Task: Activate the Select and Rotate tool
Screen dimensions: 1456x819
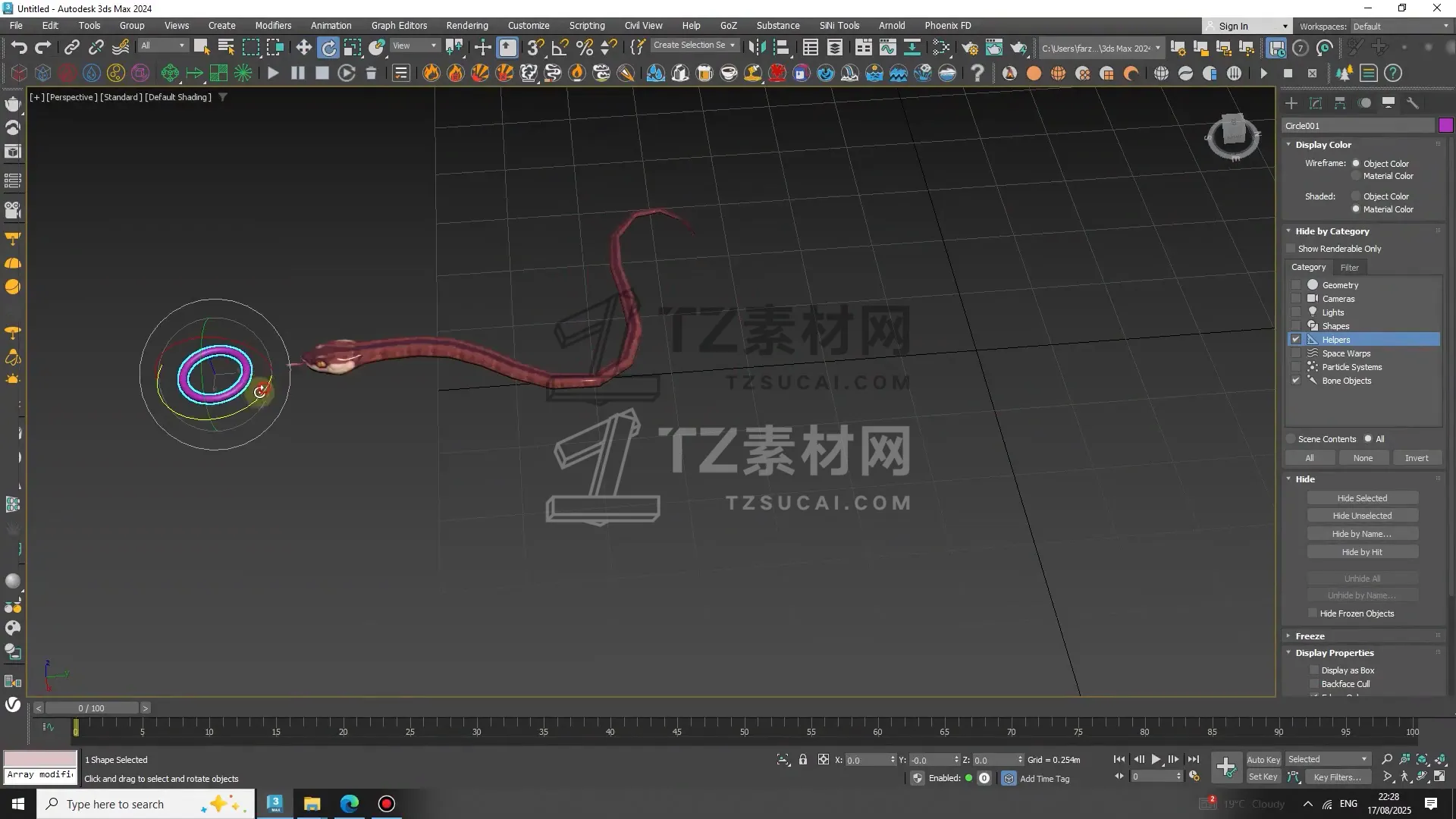Action: [328, 47]
